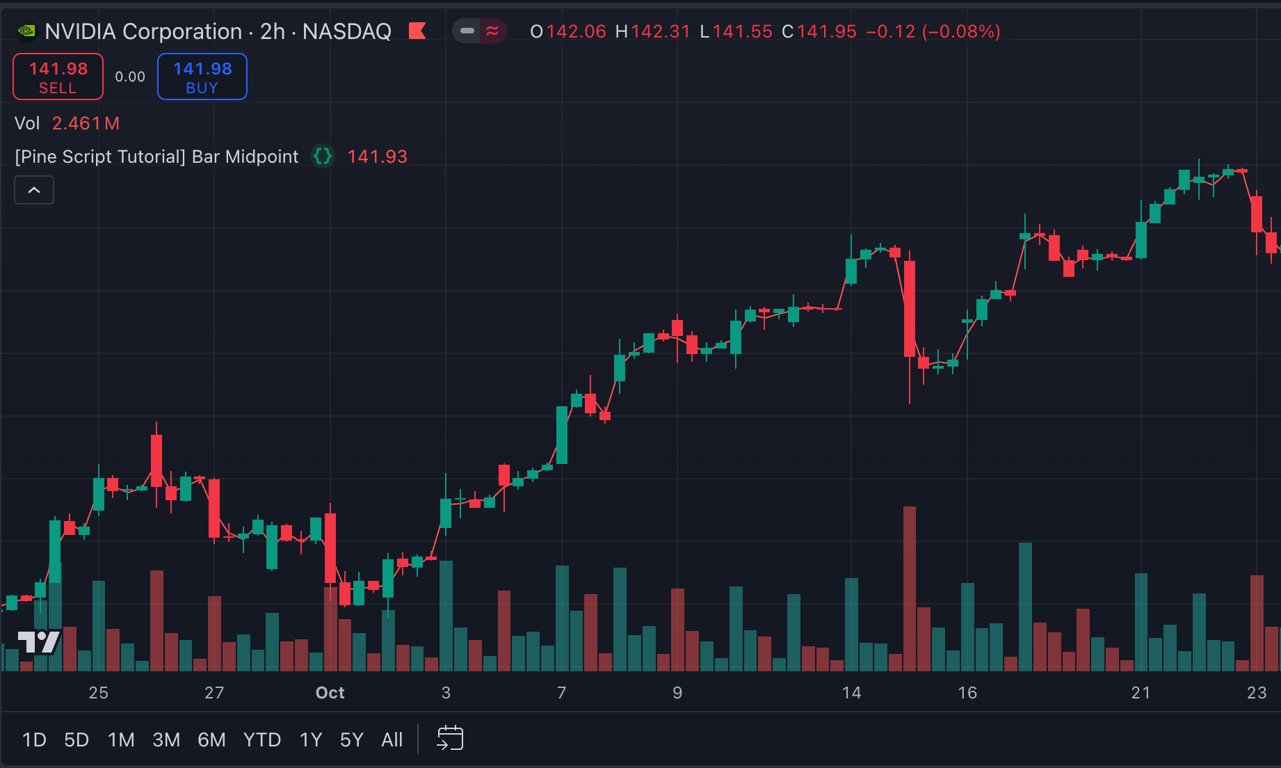This screenshot has height=768, width=1281.
Task: Click the low price L141.55
Action: click(736, 32)
